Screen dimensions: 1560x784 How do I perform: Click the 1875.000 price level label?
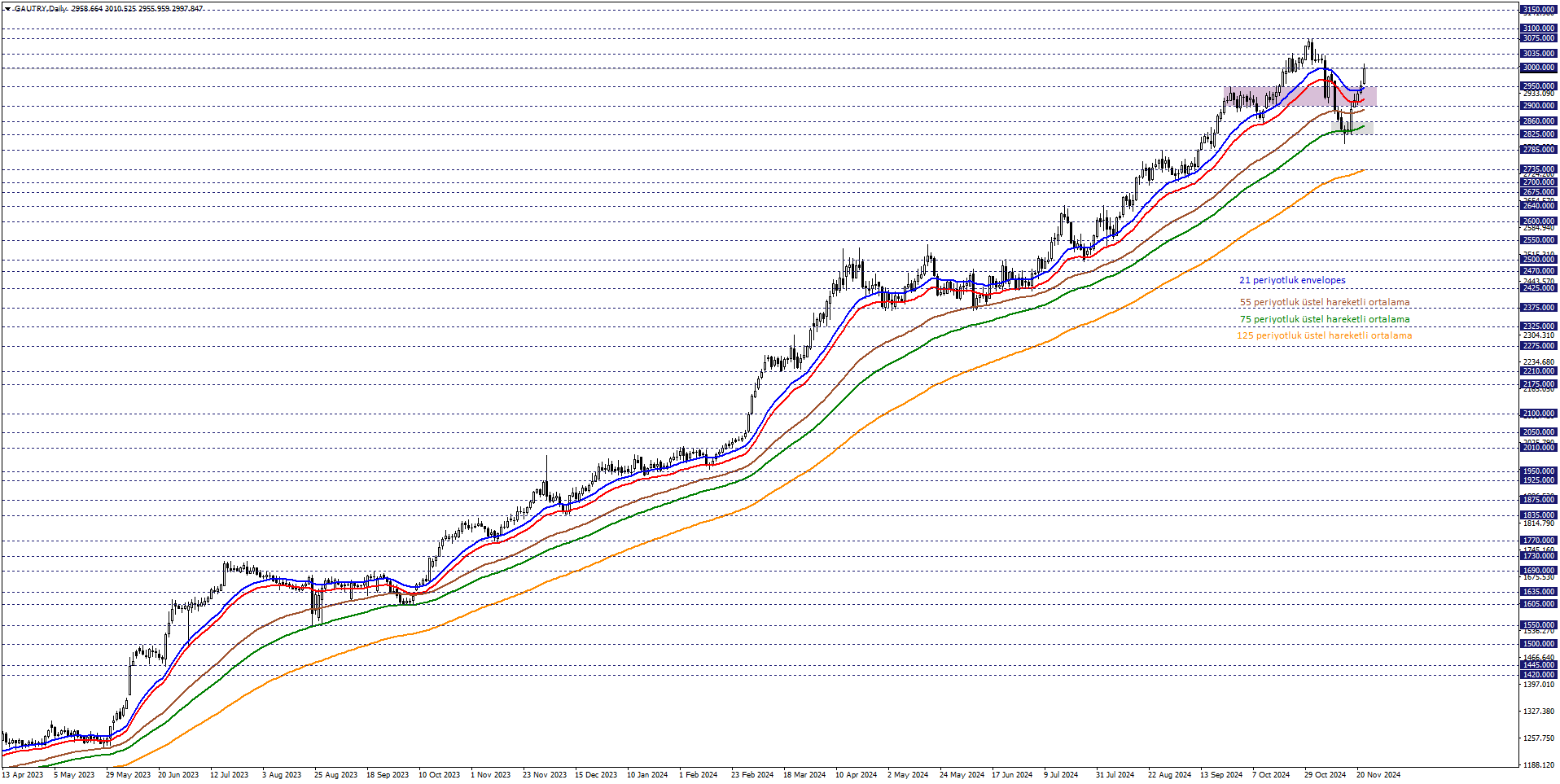[1538, 500]
